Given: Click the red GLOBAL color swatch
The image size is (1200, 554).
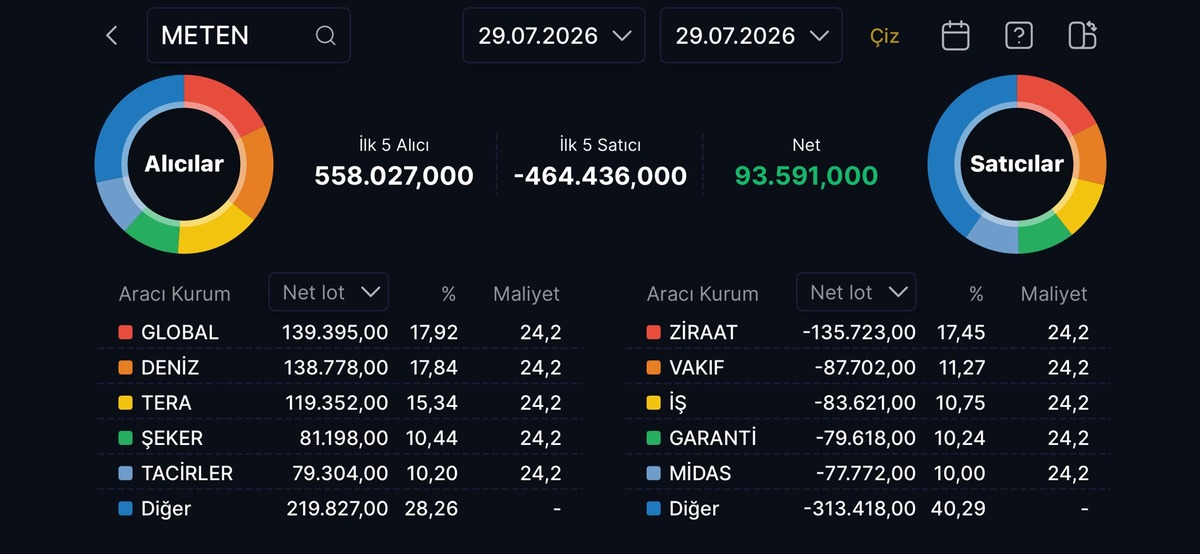Looking at the screenshot, I should pos(125,332).
